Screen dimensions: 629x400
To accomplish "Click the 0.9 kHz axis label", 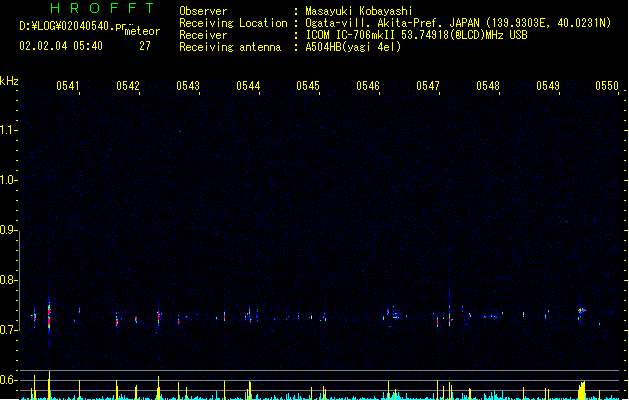I will [8, 230].
